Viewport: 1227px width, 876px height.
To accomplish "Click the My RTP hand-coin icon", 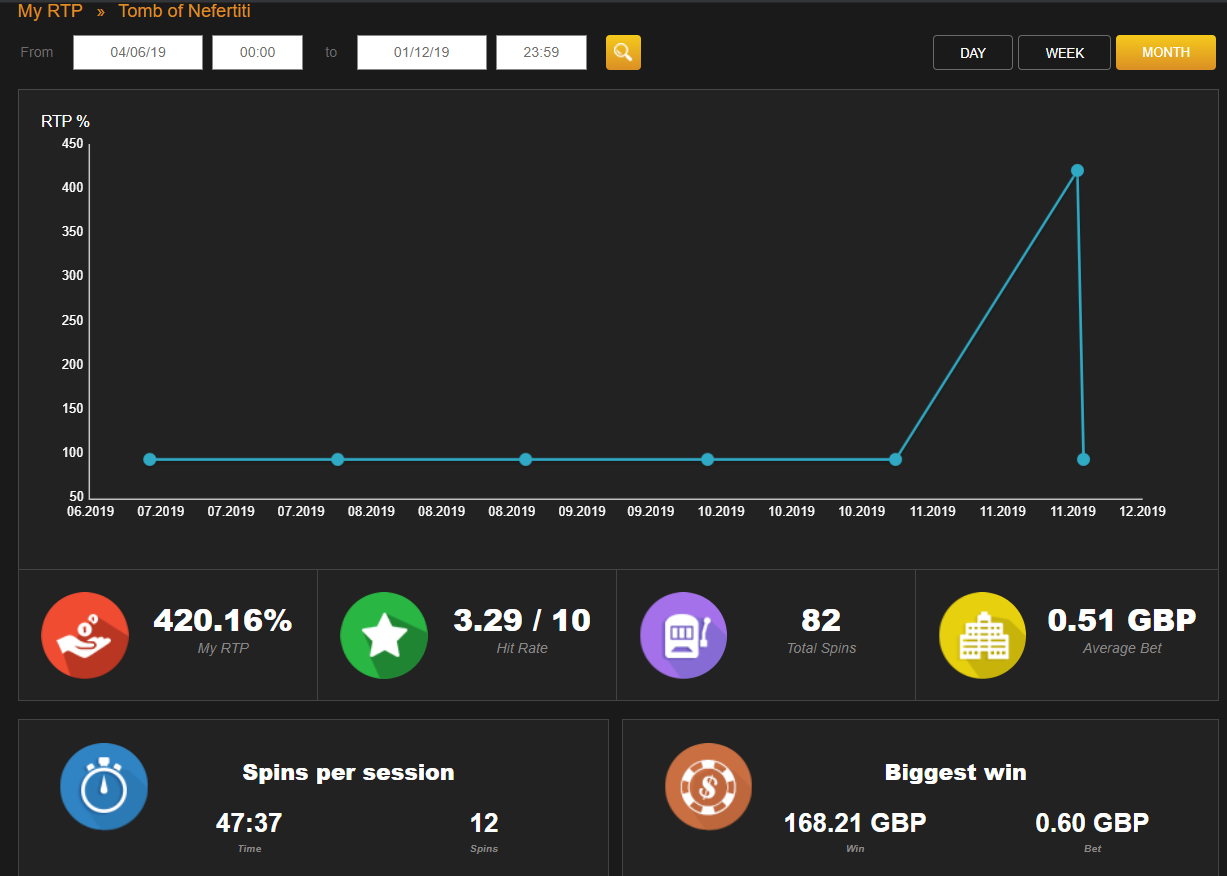I will coord(85,635).
